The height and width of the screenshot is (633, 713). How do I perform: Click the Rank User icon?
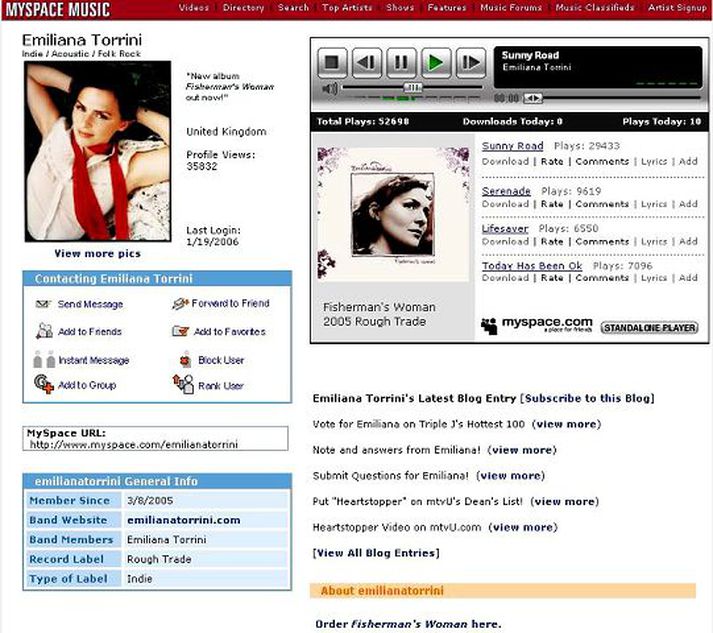point(183,384)
